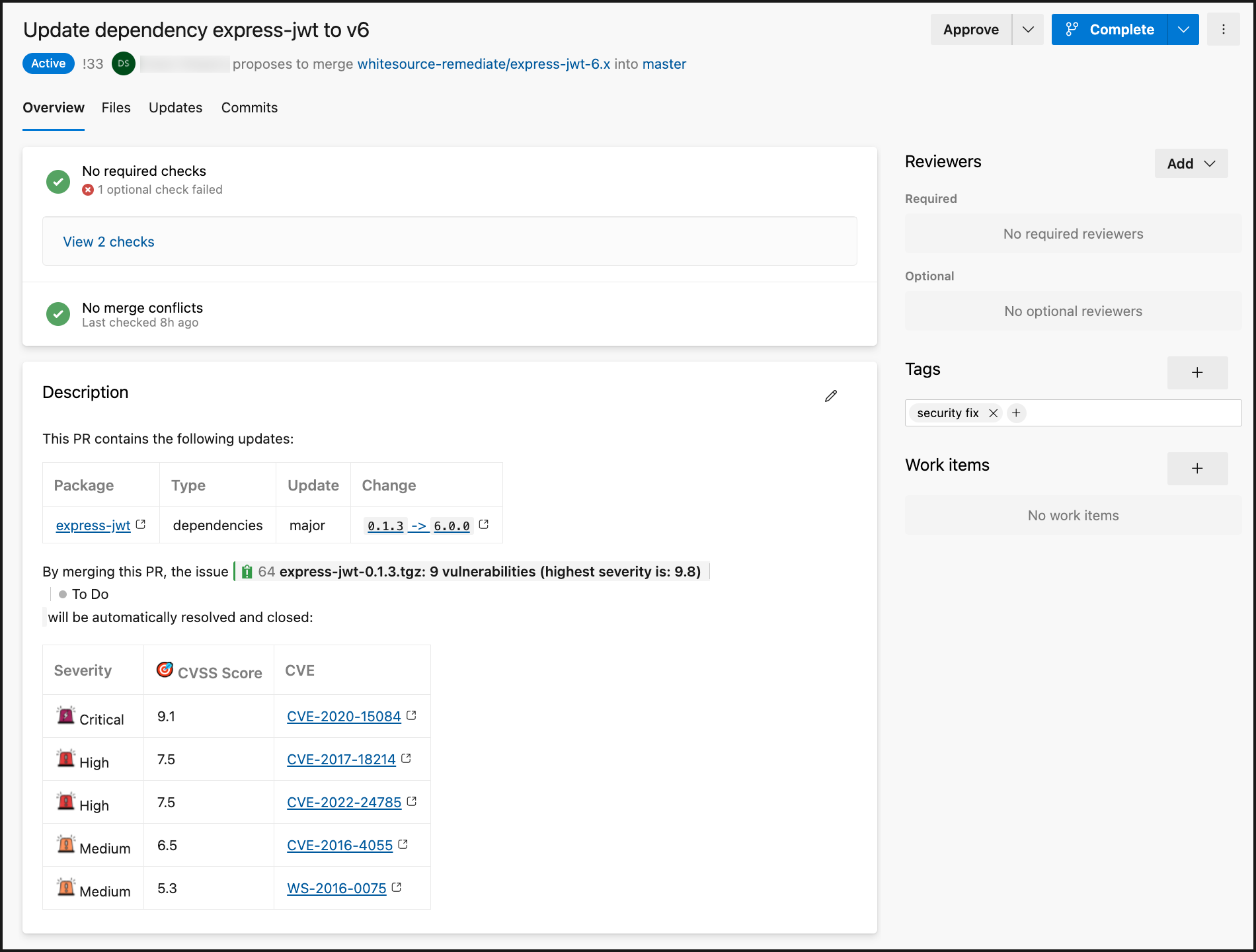Open external link icon beside CVE-2020-15084

click(411, 715)
